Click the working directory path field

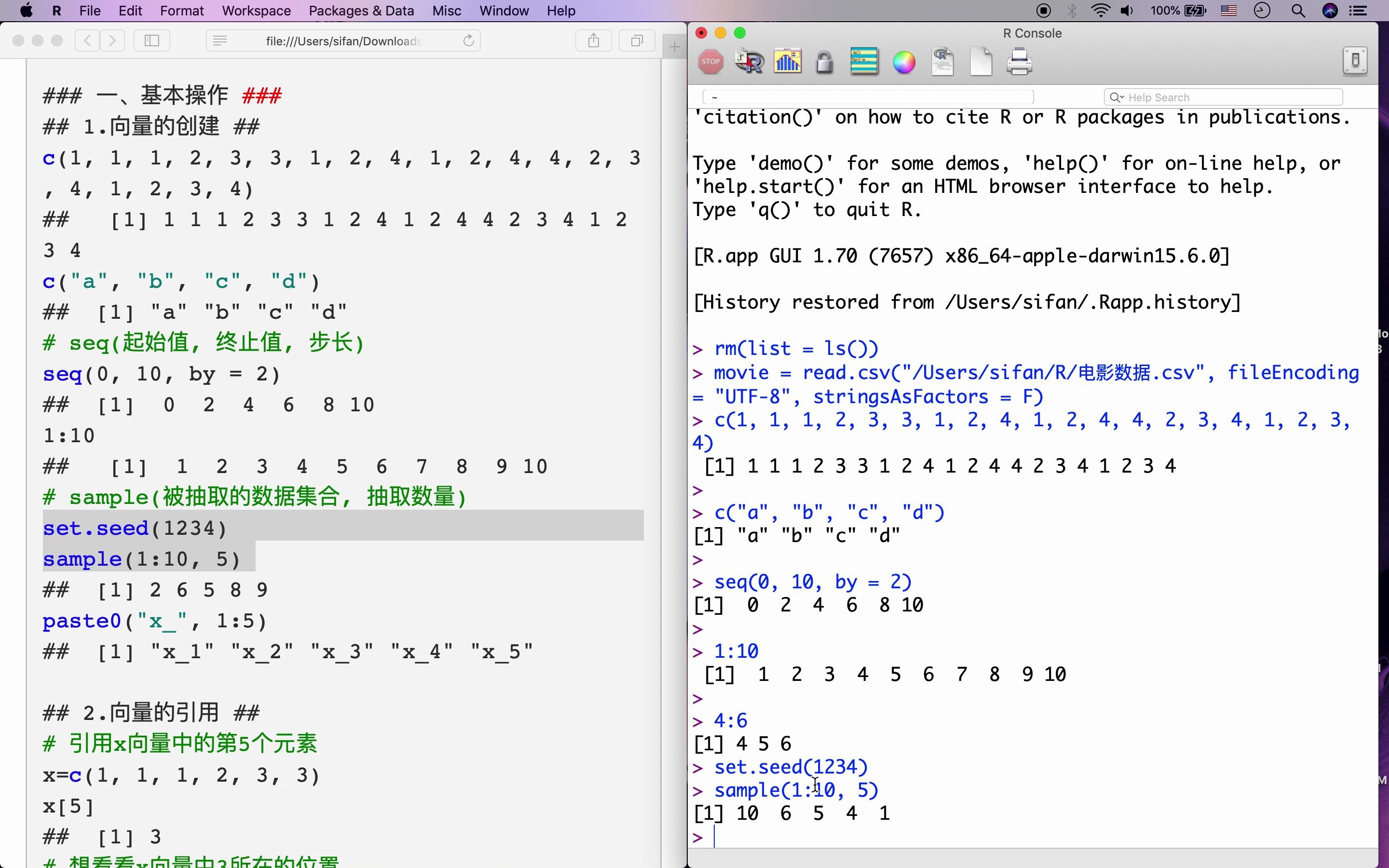pyautogui.click(x=868, y=97)
